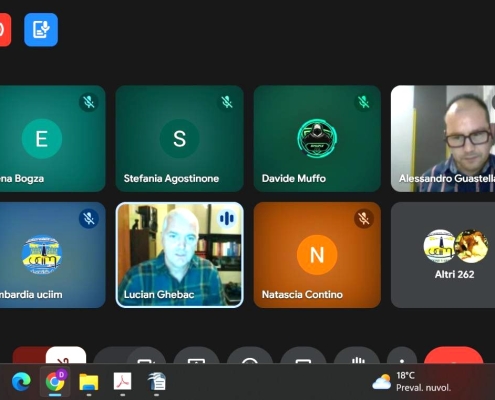Click the muted mic icon on Davide Muffo
The image size is (495, 400).
[x=364, y=102]
